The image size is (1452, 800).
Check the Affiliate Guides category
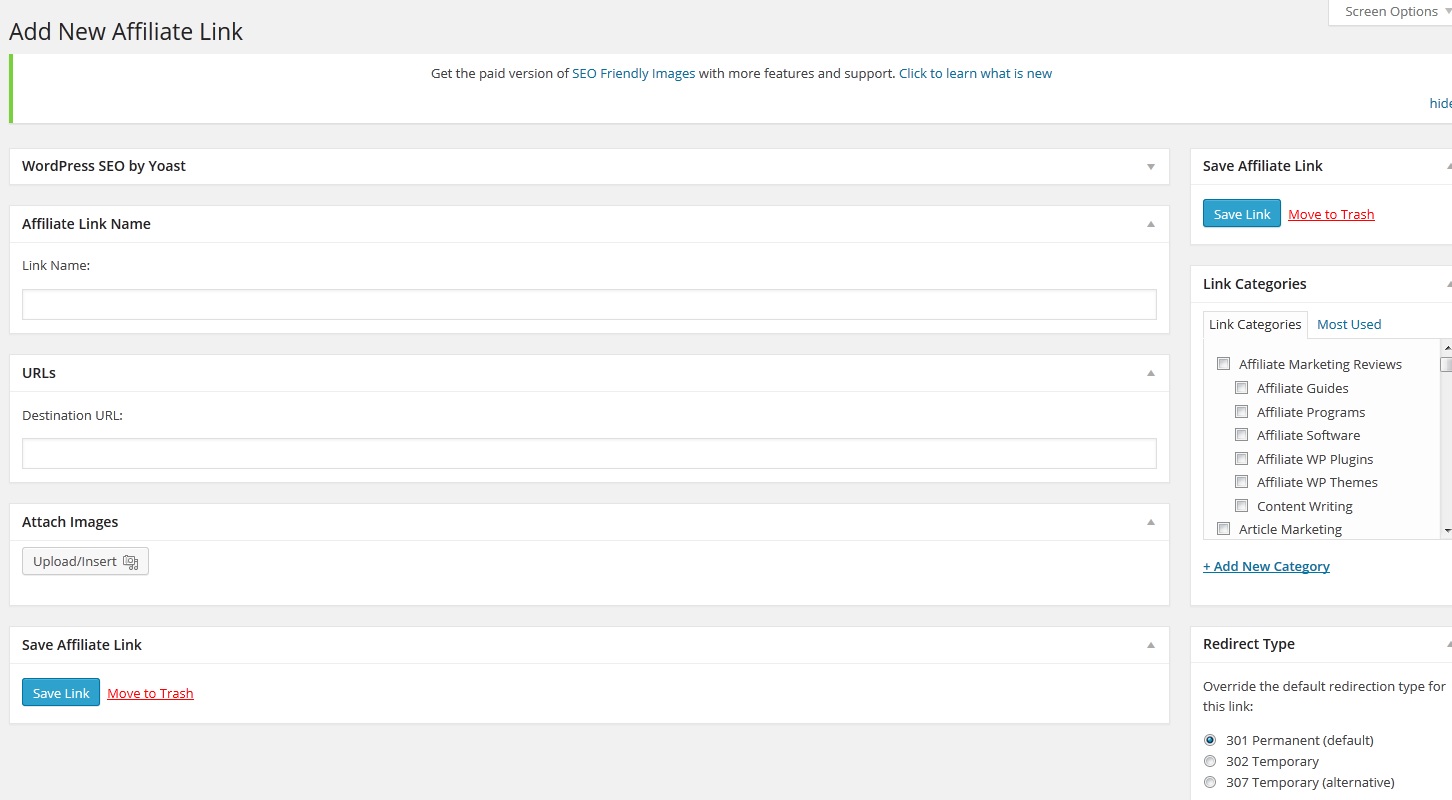pyautogui.click(x=1241, y=388)
